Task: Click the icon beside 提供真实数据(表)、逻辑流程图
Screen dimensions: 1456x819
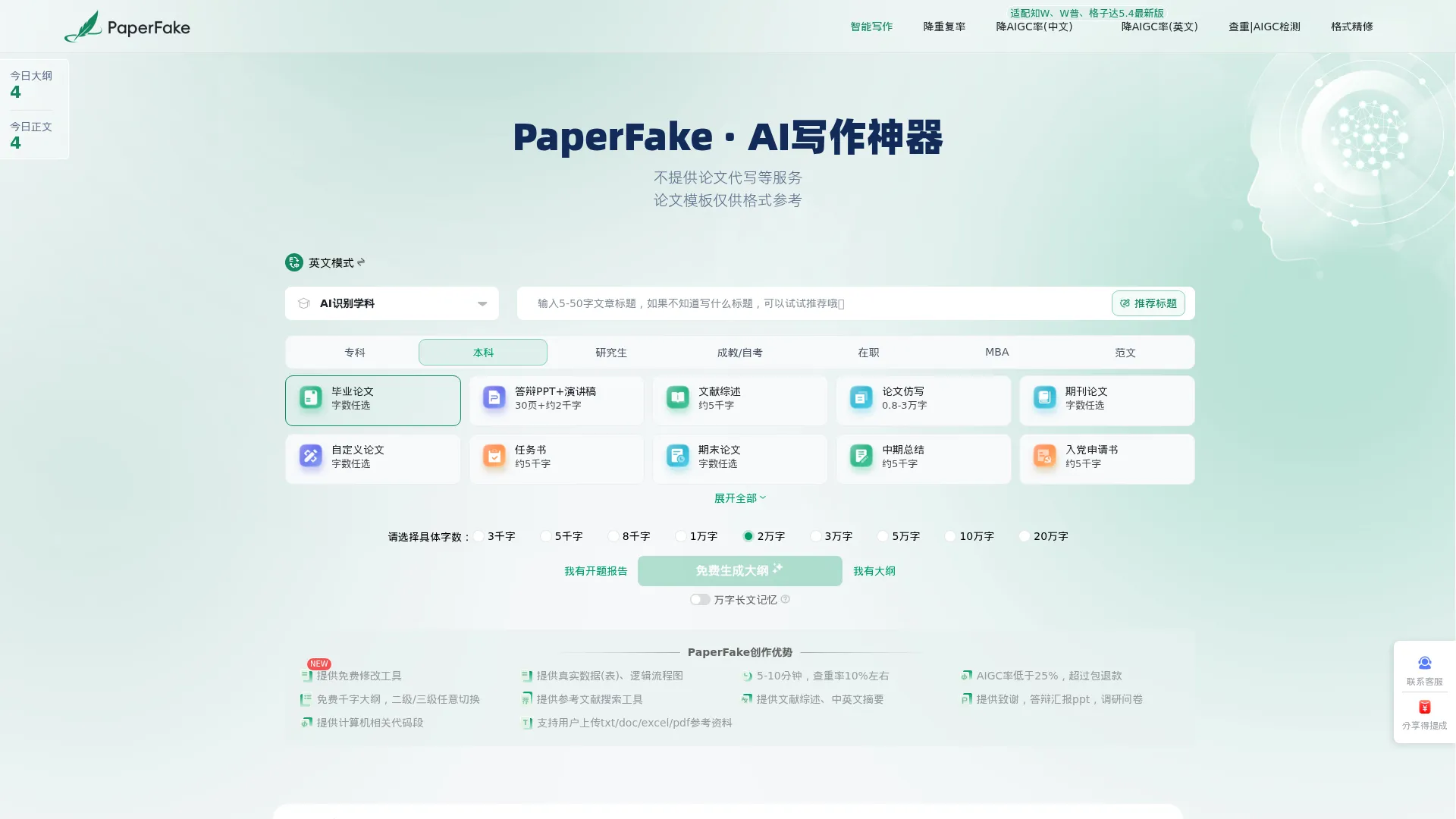Action: point(527,676)
